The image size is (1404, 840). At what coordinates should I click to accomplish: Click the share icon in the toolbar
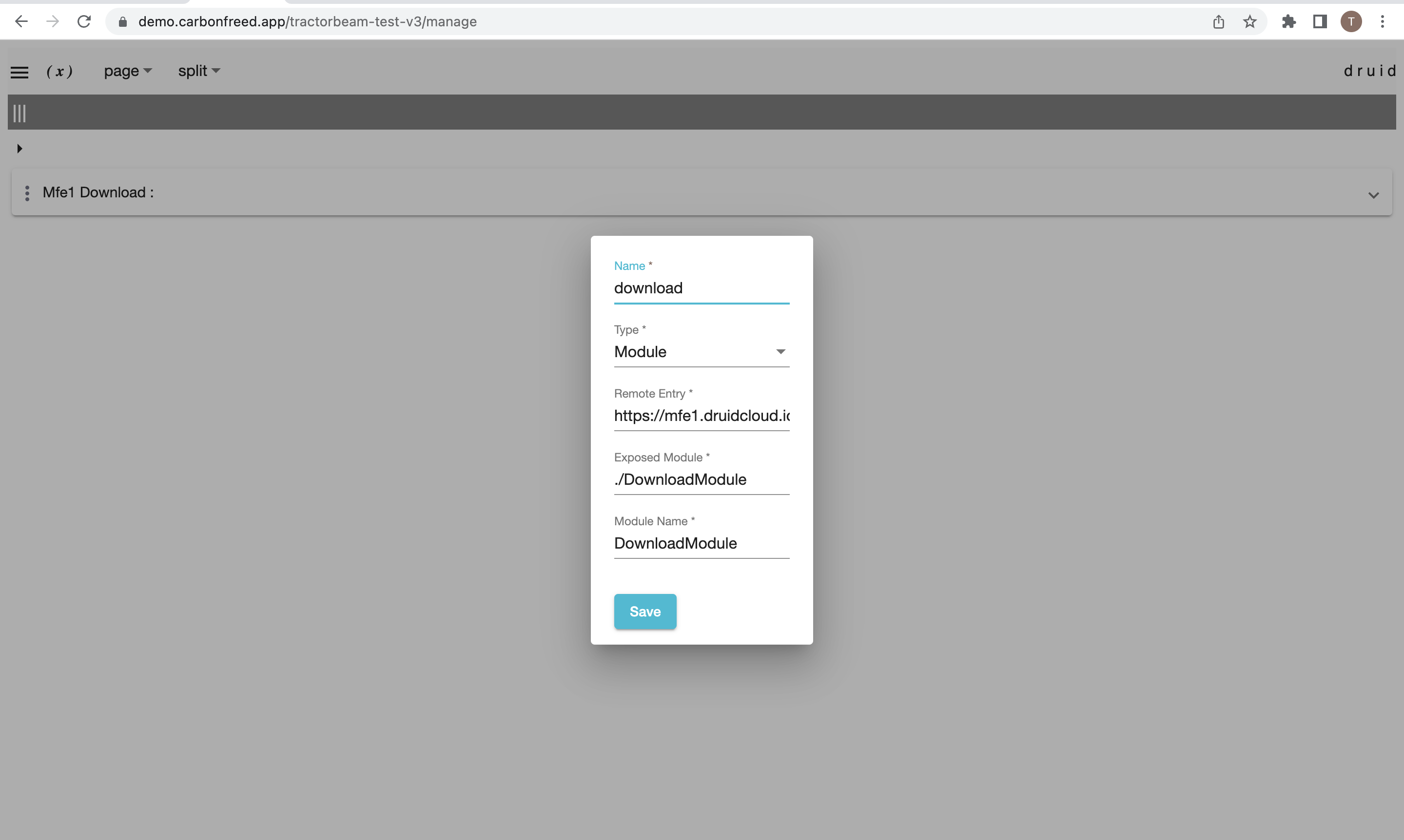1218,21
